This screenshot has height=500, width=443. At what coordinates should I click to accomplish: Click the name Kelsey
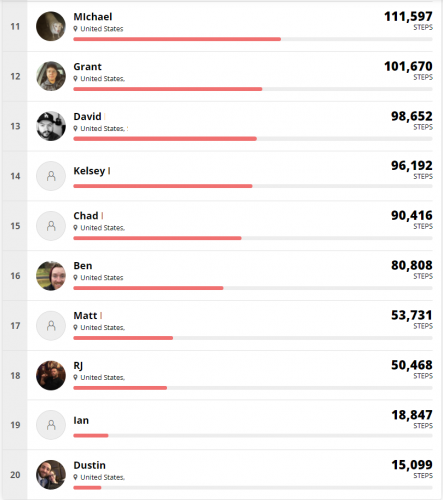tap(89, 171)
